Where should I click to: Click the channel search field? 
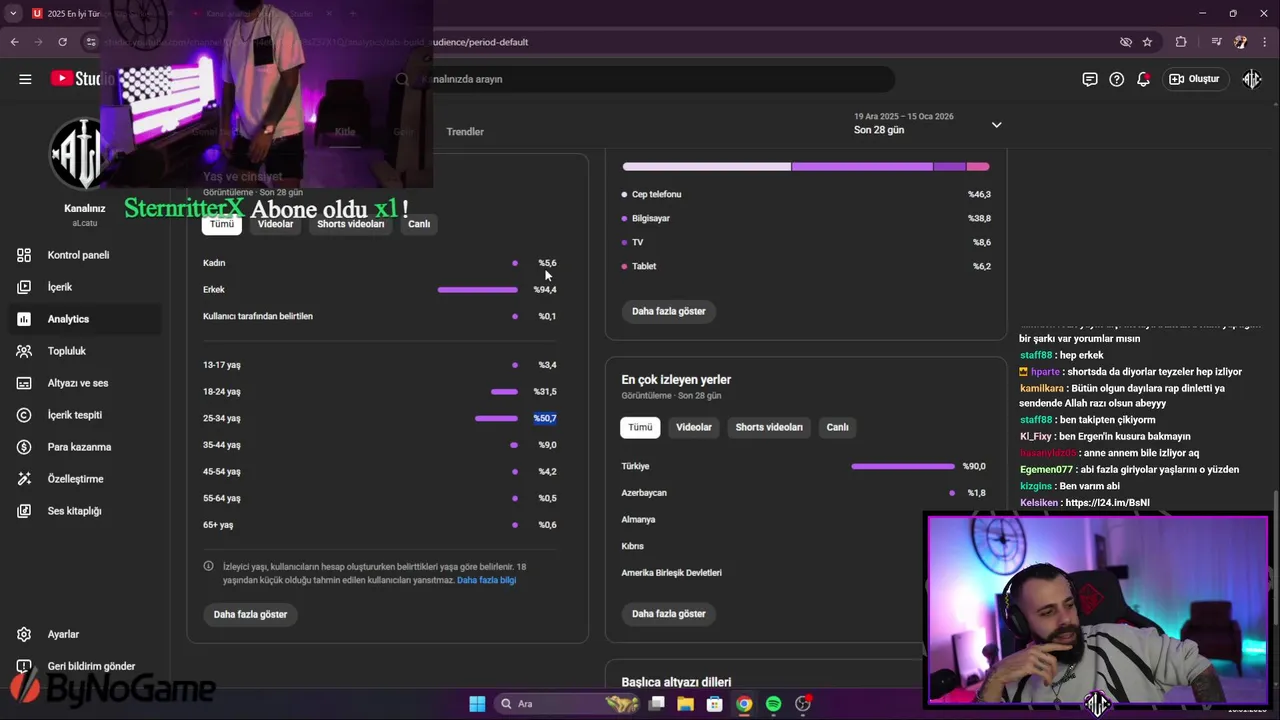point(640,79)
